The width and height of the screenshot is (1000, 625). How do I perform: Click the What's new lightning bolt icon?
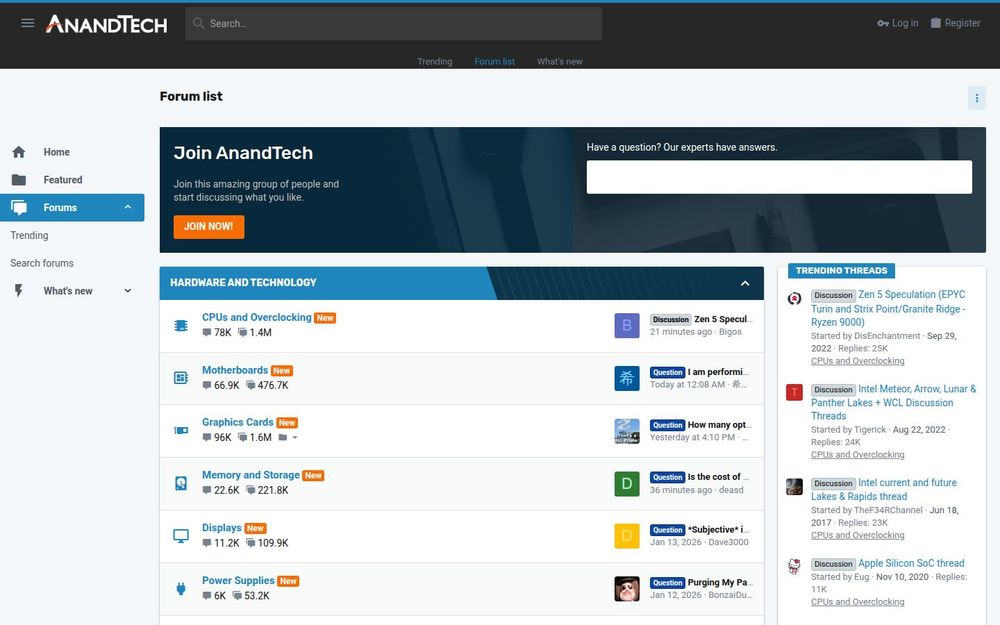pos(18,291)
